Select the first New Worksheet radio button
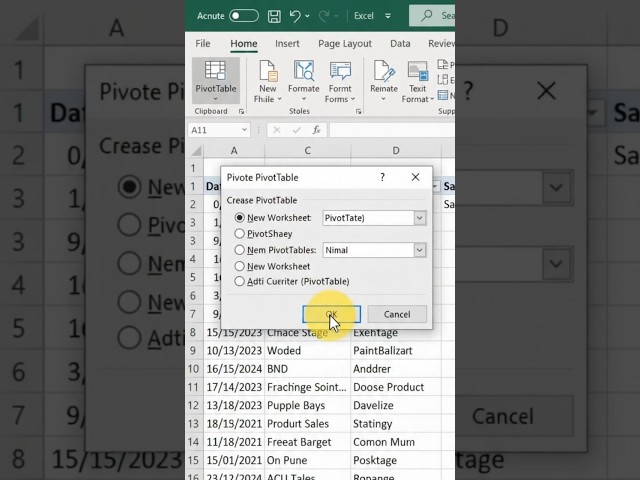 [240, 218]
